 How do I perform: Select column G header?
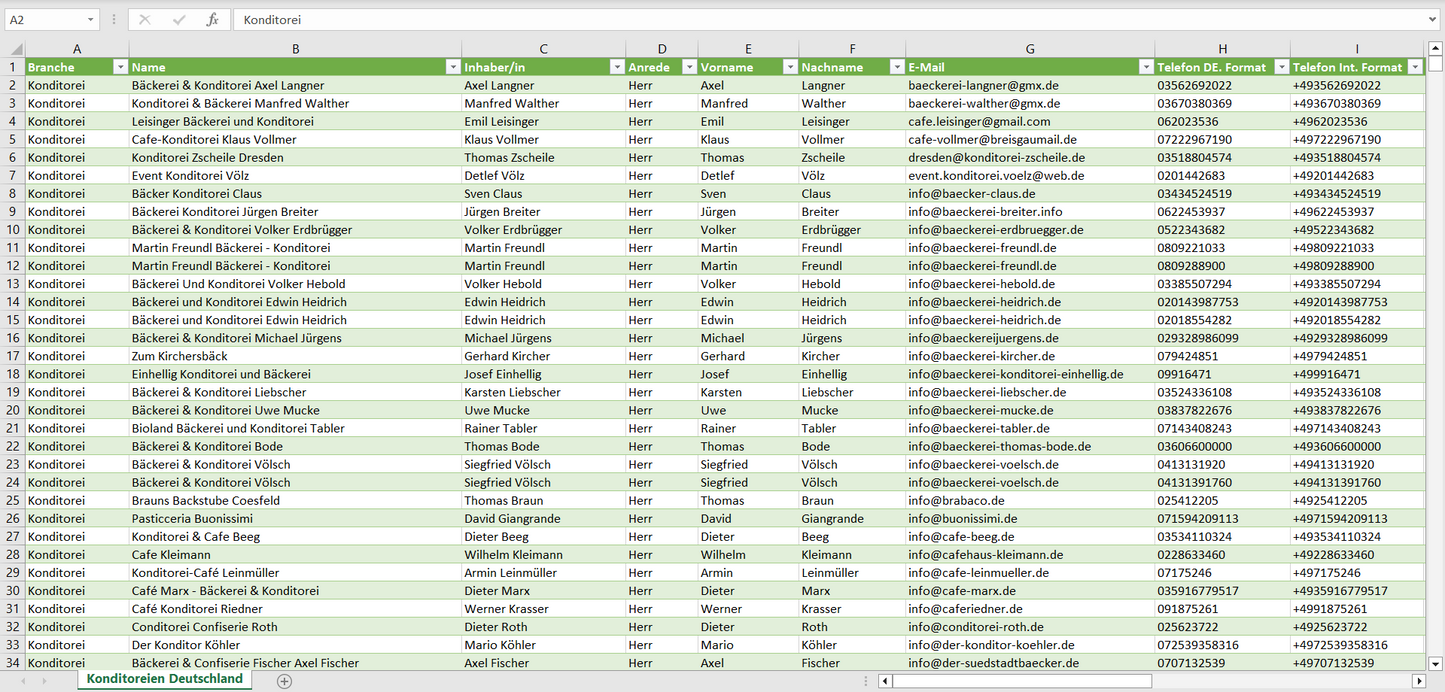tap(1030, 49)
